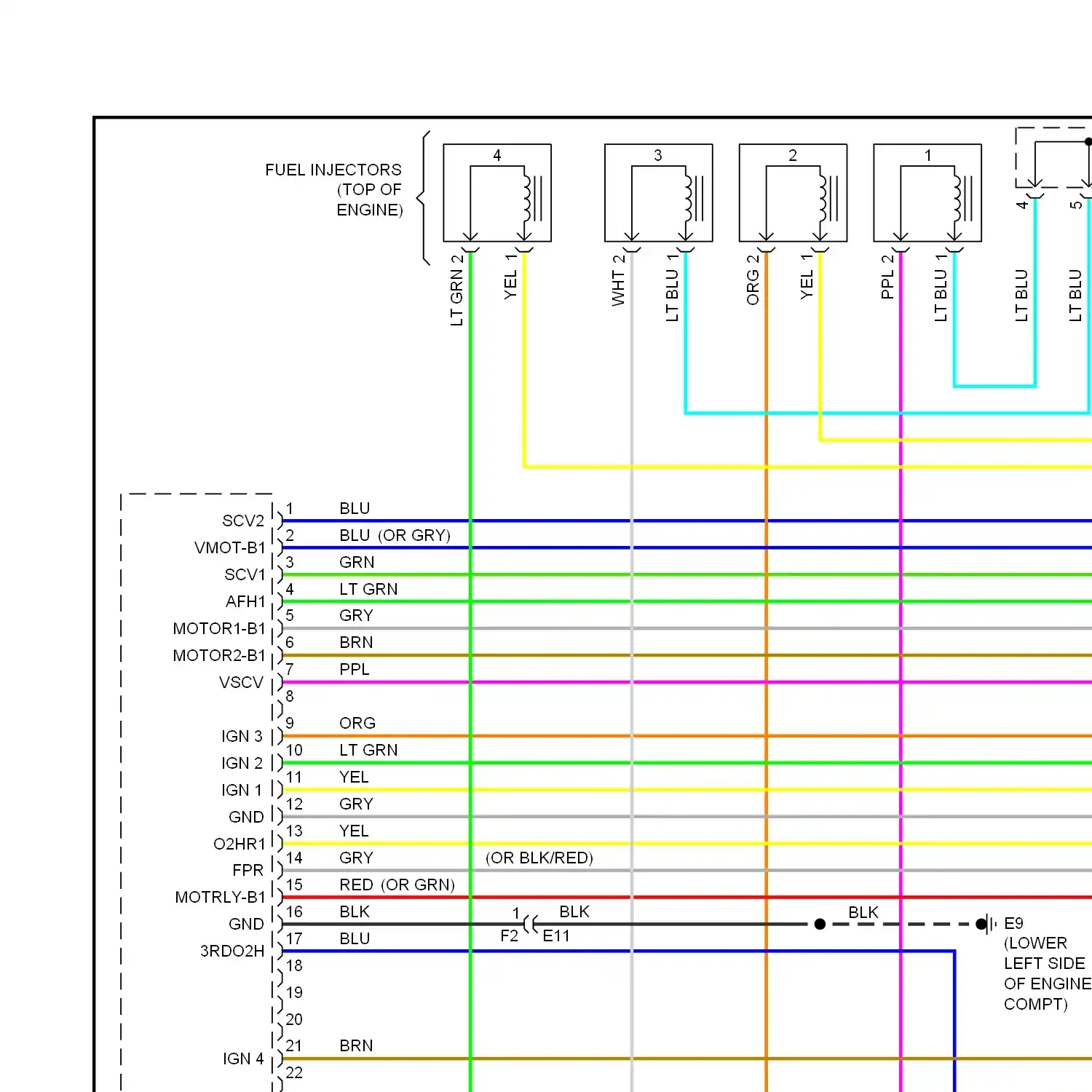1092x1092 pixels.
Task: Select the BLU text at pin 17
Action: click(355, 939)
